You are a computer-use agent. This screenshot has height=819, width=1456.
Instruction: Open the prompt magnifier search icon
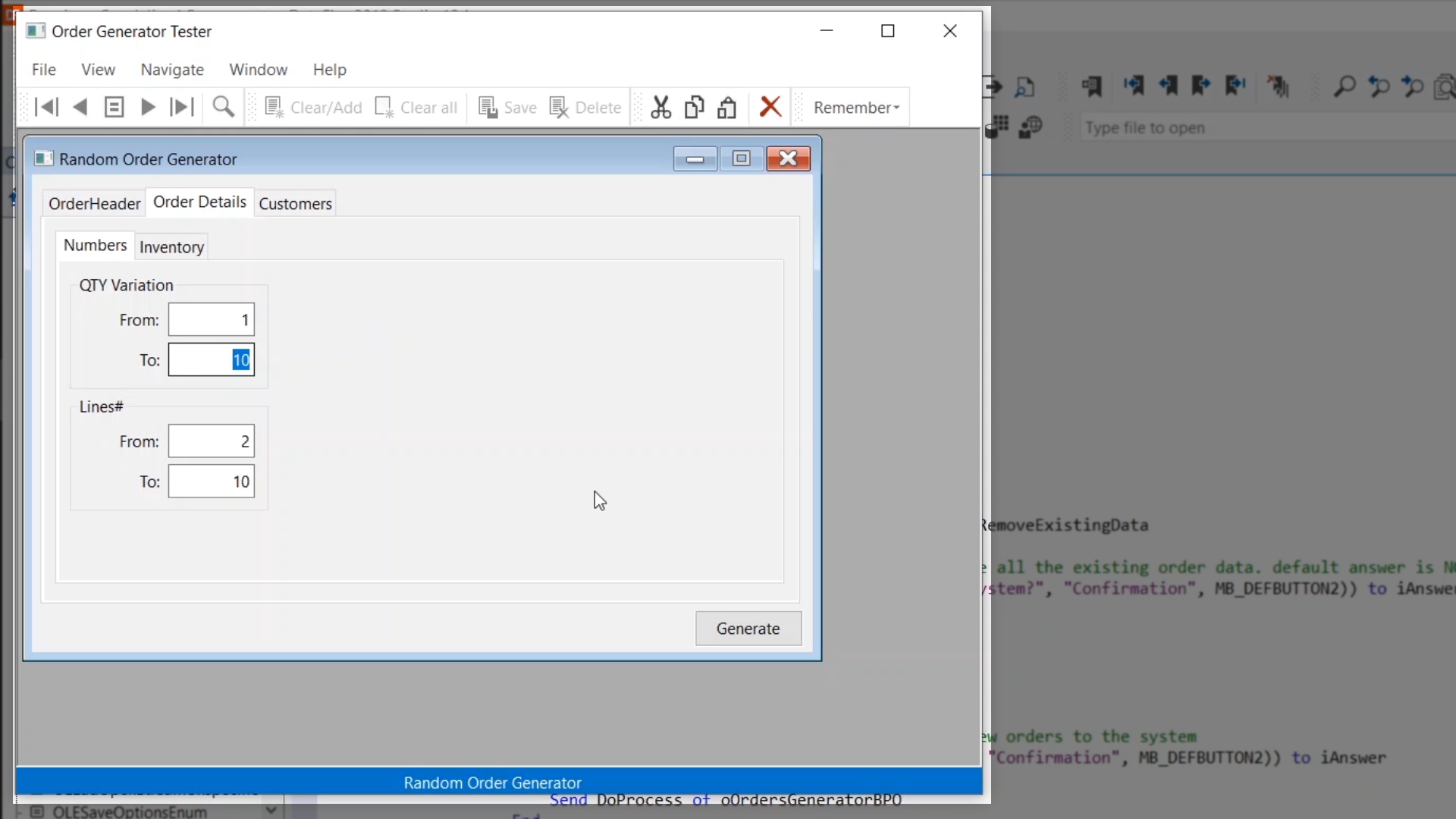pos(224,108)
